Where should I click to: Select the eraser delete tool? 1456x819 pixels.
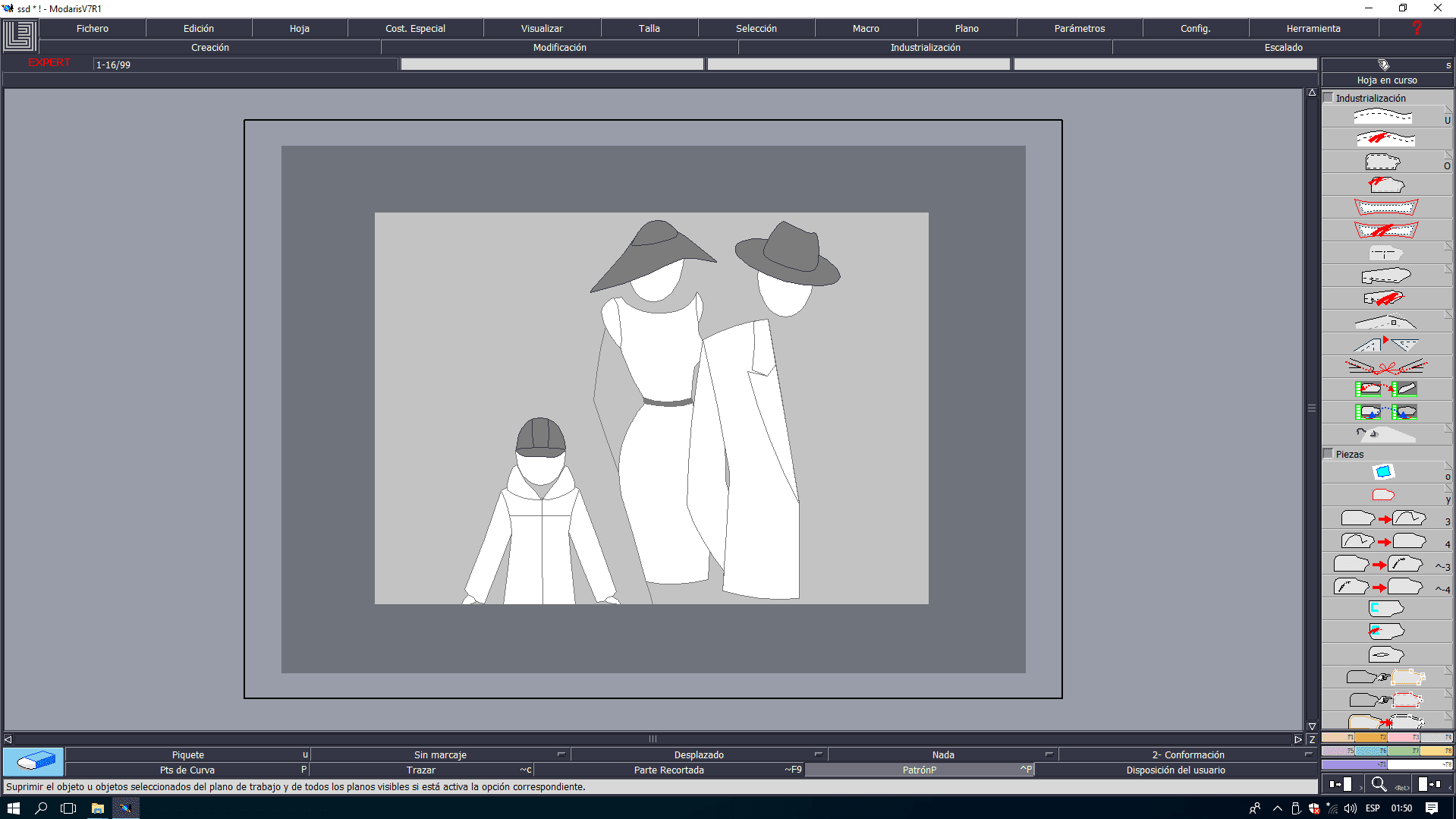33,761
